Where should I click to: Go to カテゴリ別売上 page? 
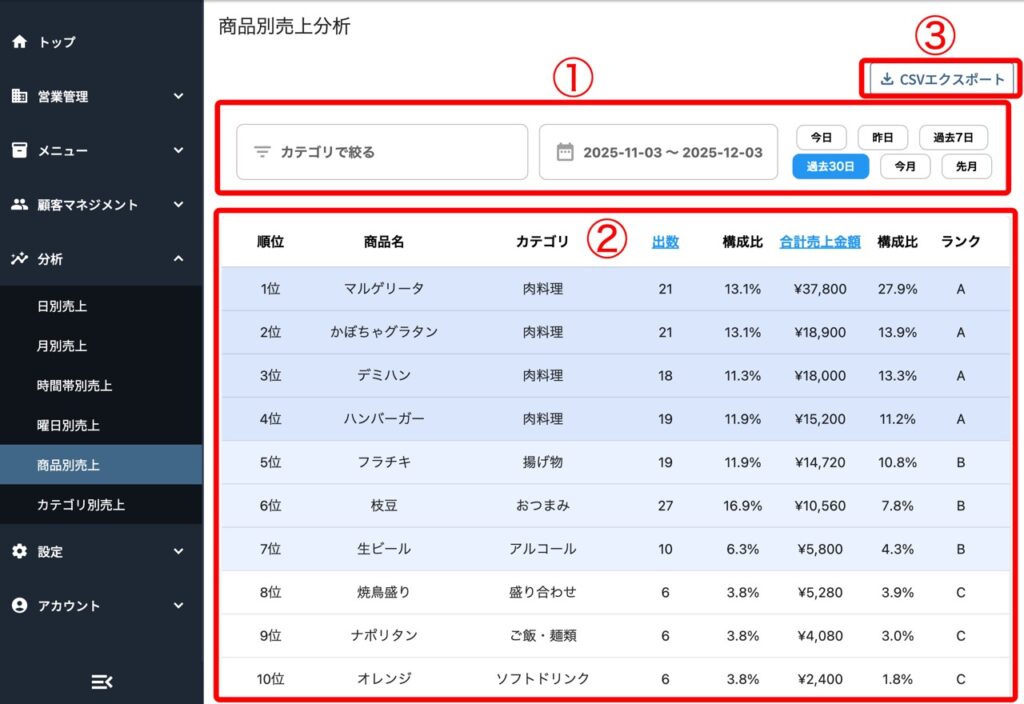pos(81,505)
